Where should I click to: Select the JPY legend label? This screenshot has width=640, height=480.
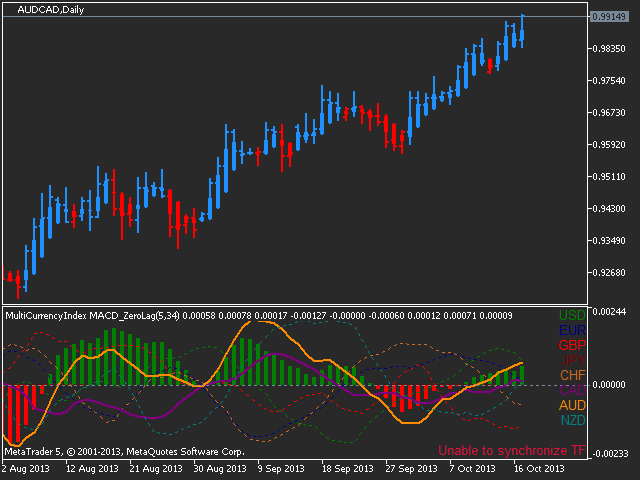(573, 360)
